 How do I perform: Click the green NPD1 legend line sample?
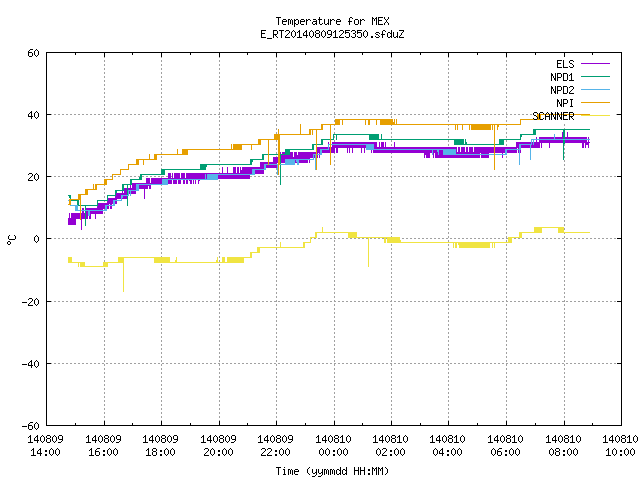pyautogui.click(x=595, y=76)
